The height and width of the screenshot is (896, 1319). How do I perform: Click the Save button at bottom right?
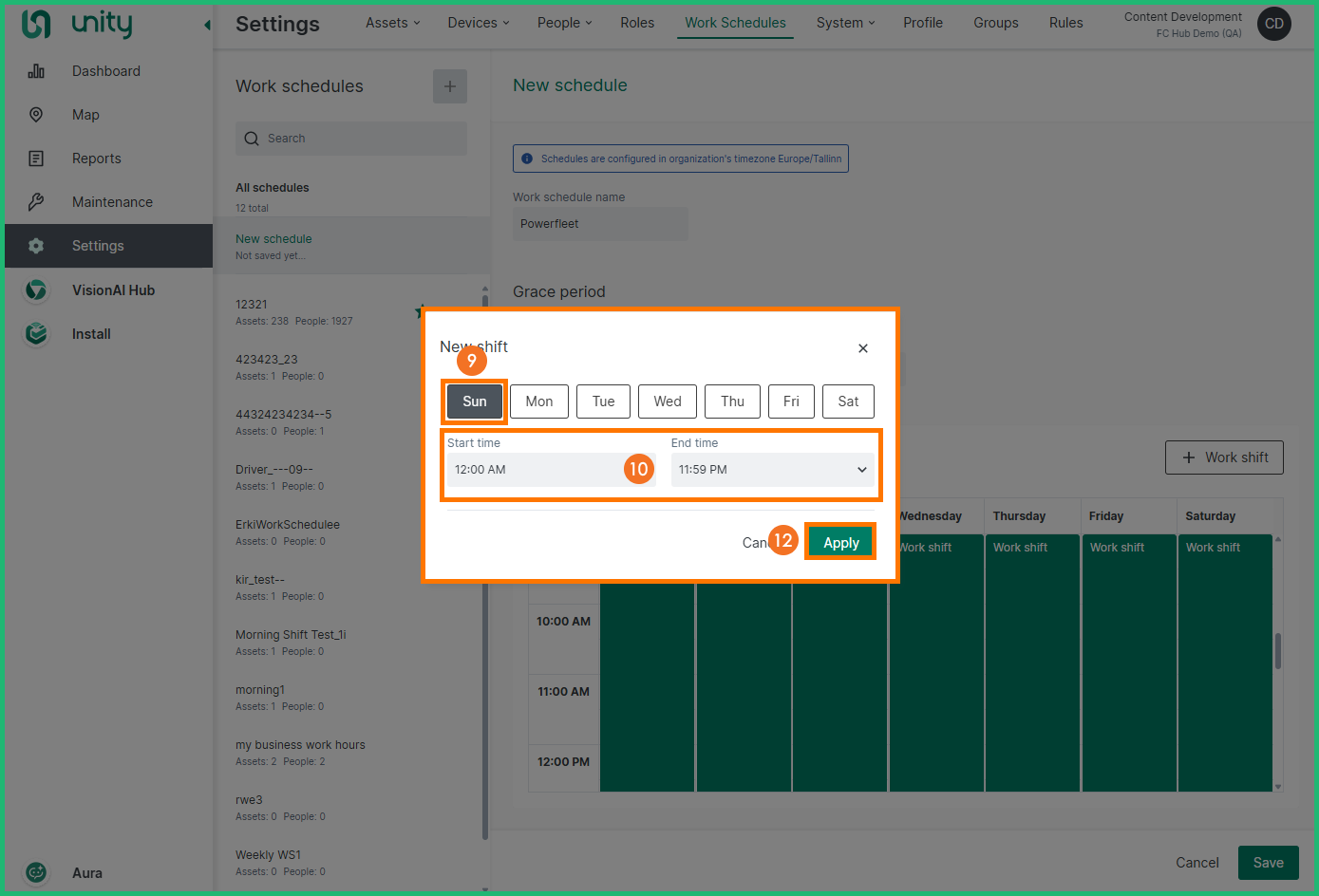[1268, 863]
